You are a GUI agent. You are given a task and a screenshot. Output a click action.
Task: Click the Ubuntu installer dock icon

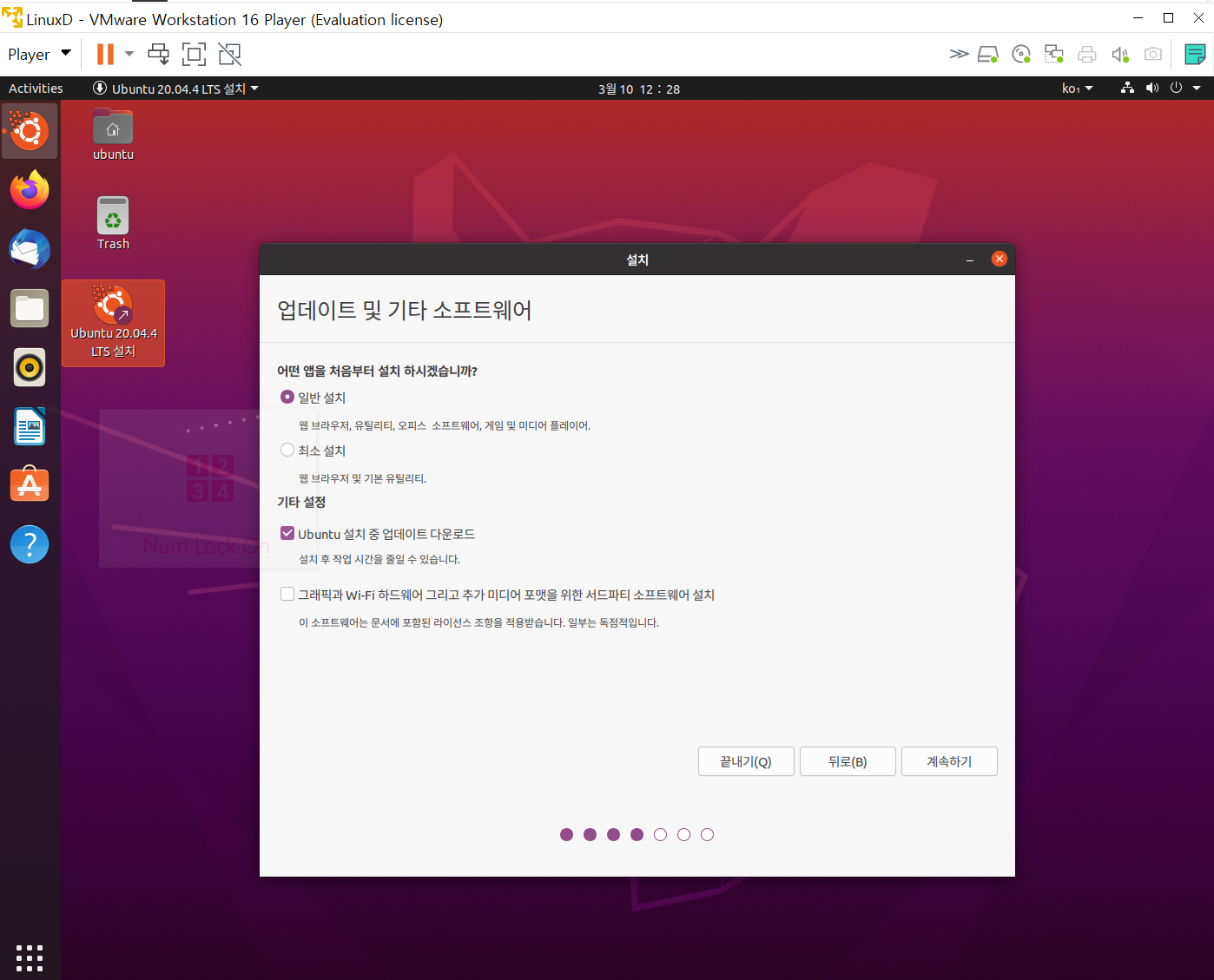click(x=30, y=131)
